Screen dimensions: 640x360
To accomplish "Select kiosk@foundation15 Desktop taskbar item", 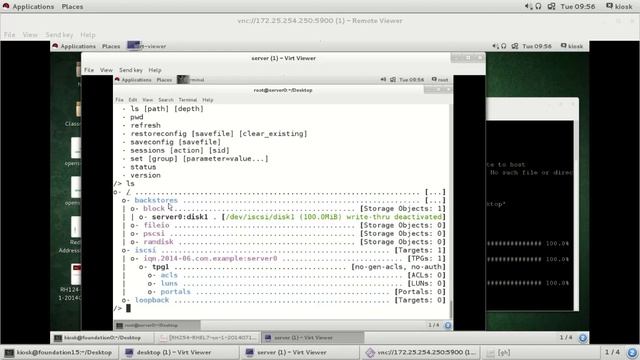I will (x=60, y=352).
